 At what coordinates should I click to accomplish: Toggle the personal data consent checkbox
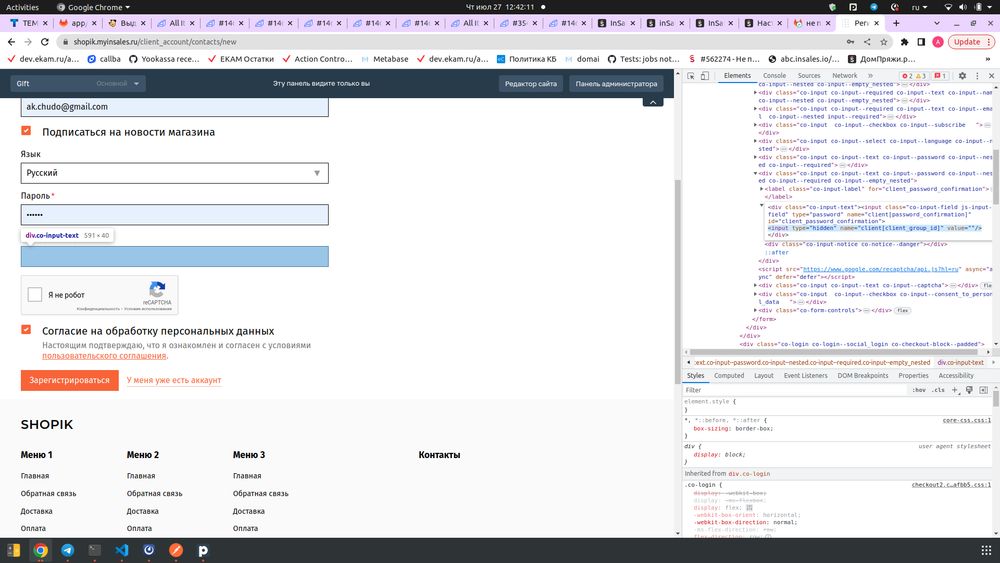click(x=26, y=330)
